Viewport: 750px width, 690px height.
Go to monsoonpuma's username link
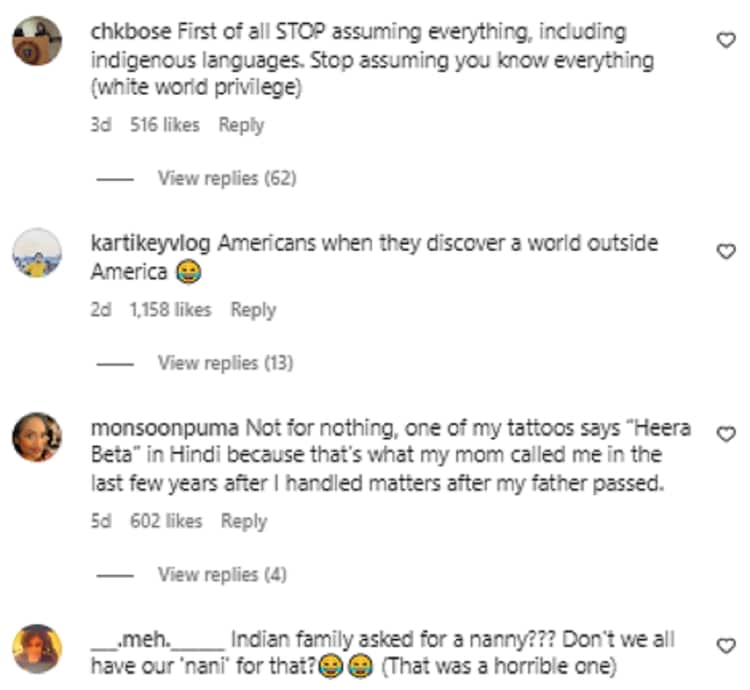[164, 428]
